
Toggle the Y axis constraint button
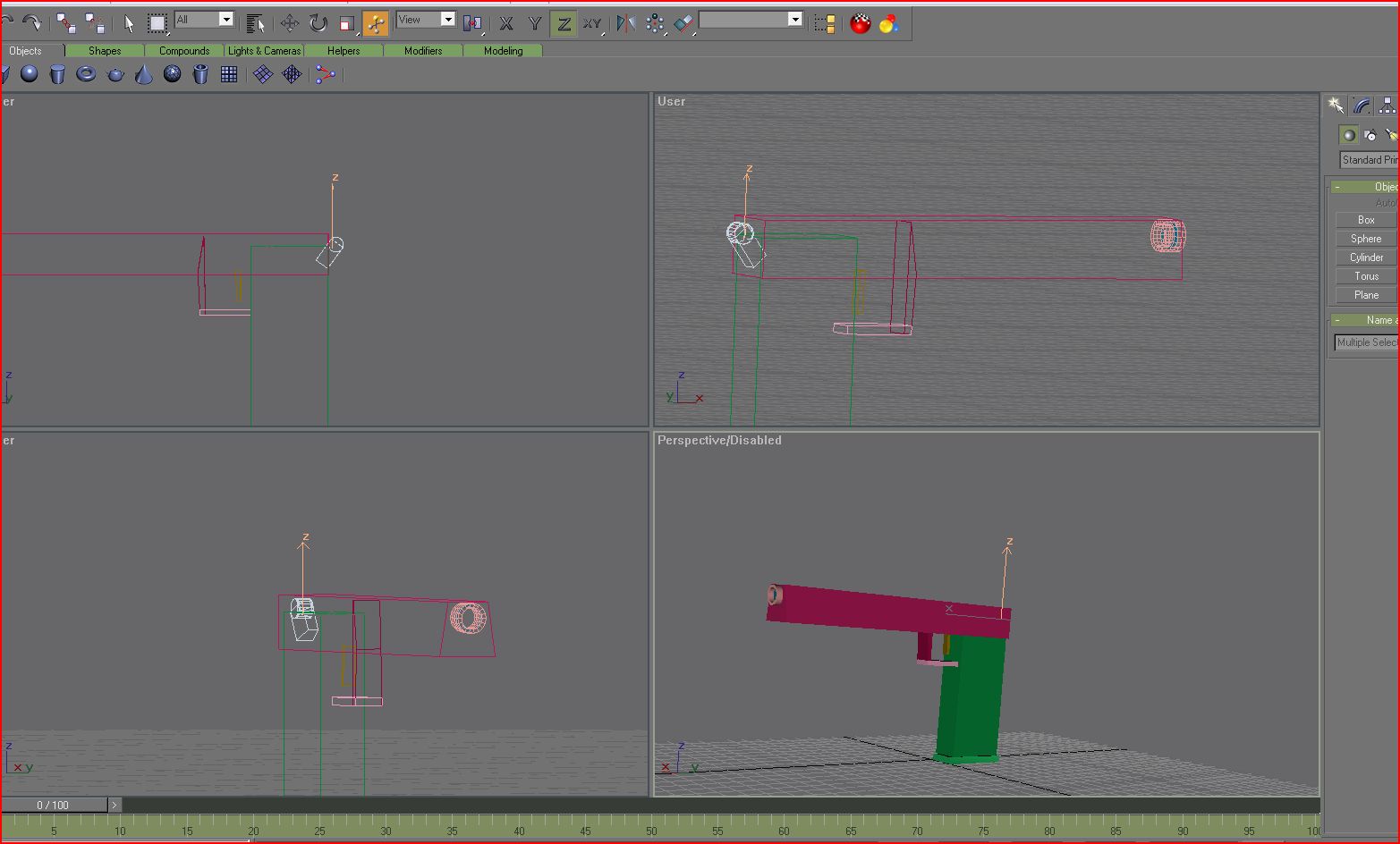pyautogui.click(x=535, y=24)
